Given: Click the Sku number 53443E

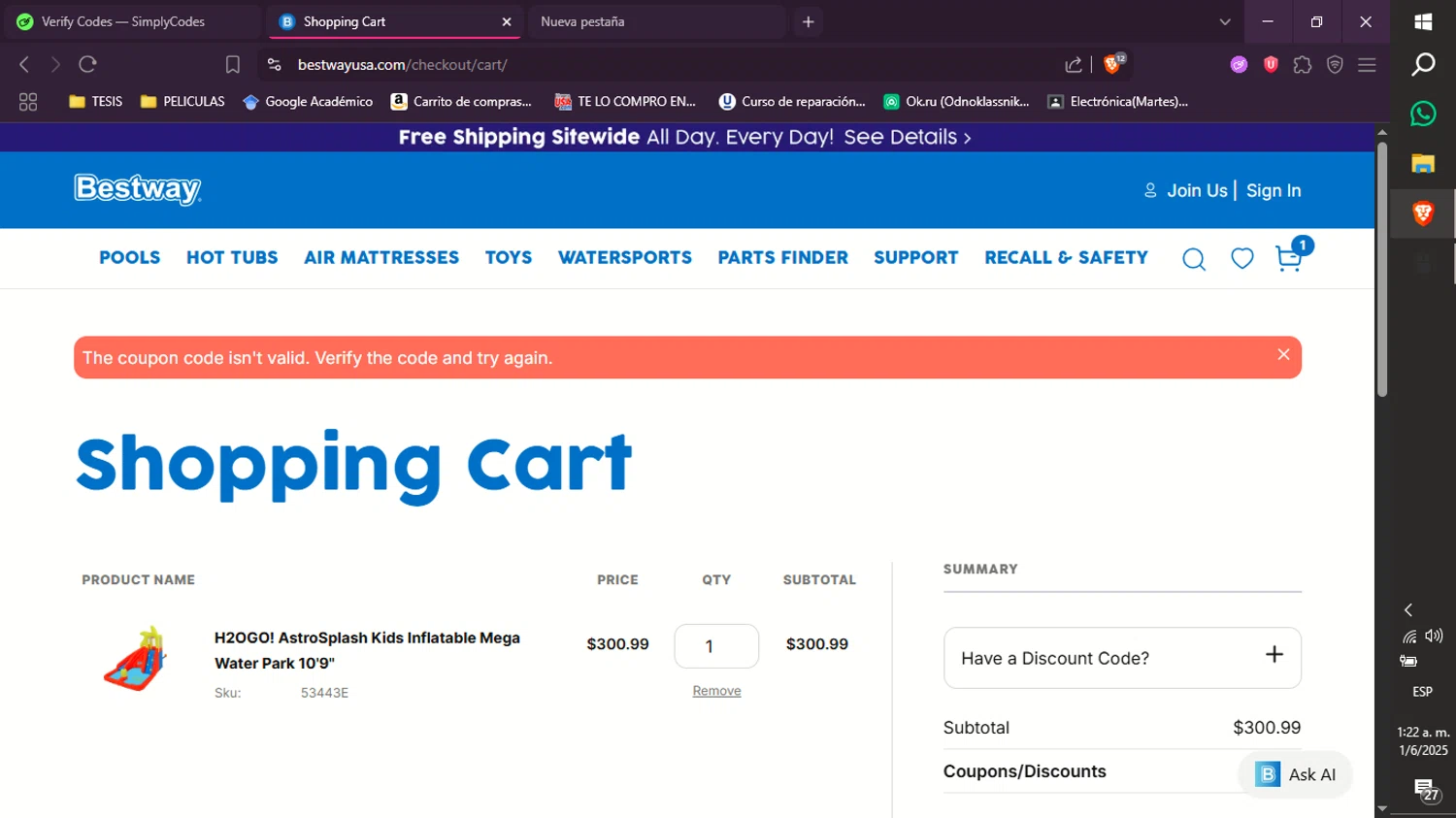Looking at the screenshot, I should tap(324, 693).
